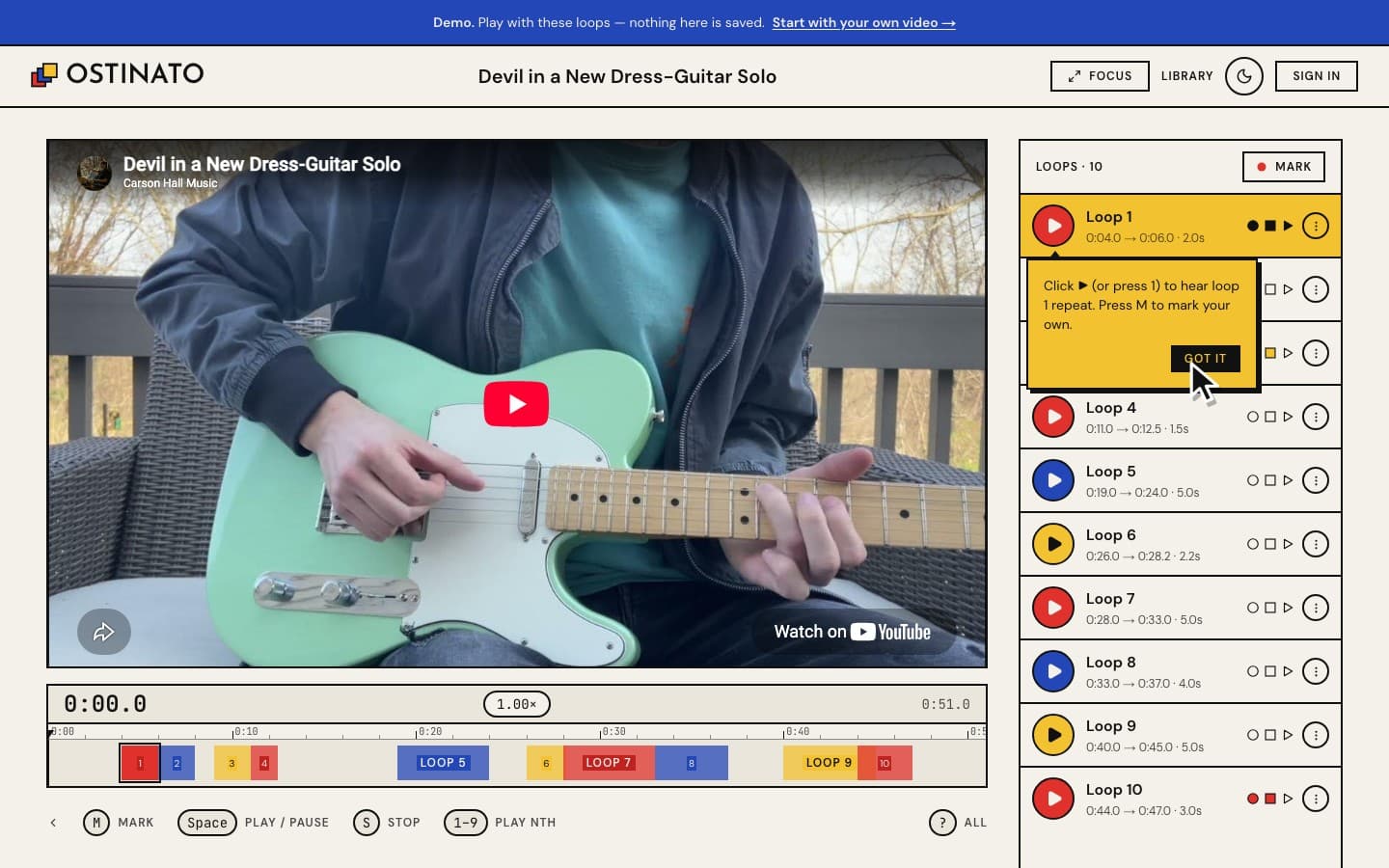Click the share arrow icon on the video
1389x868 pixels.
104,632
